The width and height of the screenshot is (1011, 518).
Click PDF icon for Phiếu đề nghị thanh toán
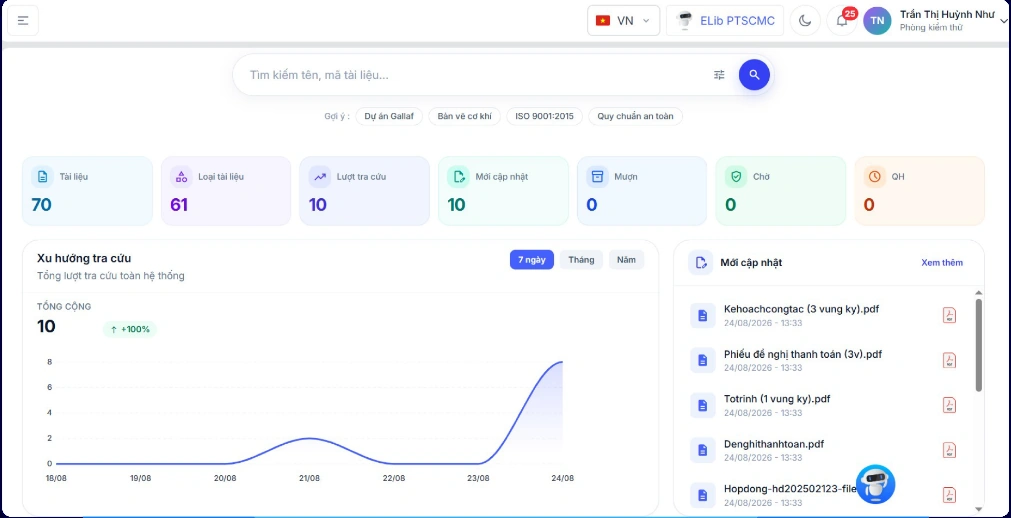point(949,360)
